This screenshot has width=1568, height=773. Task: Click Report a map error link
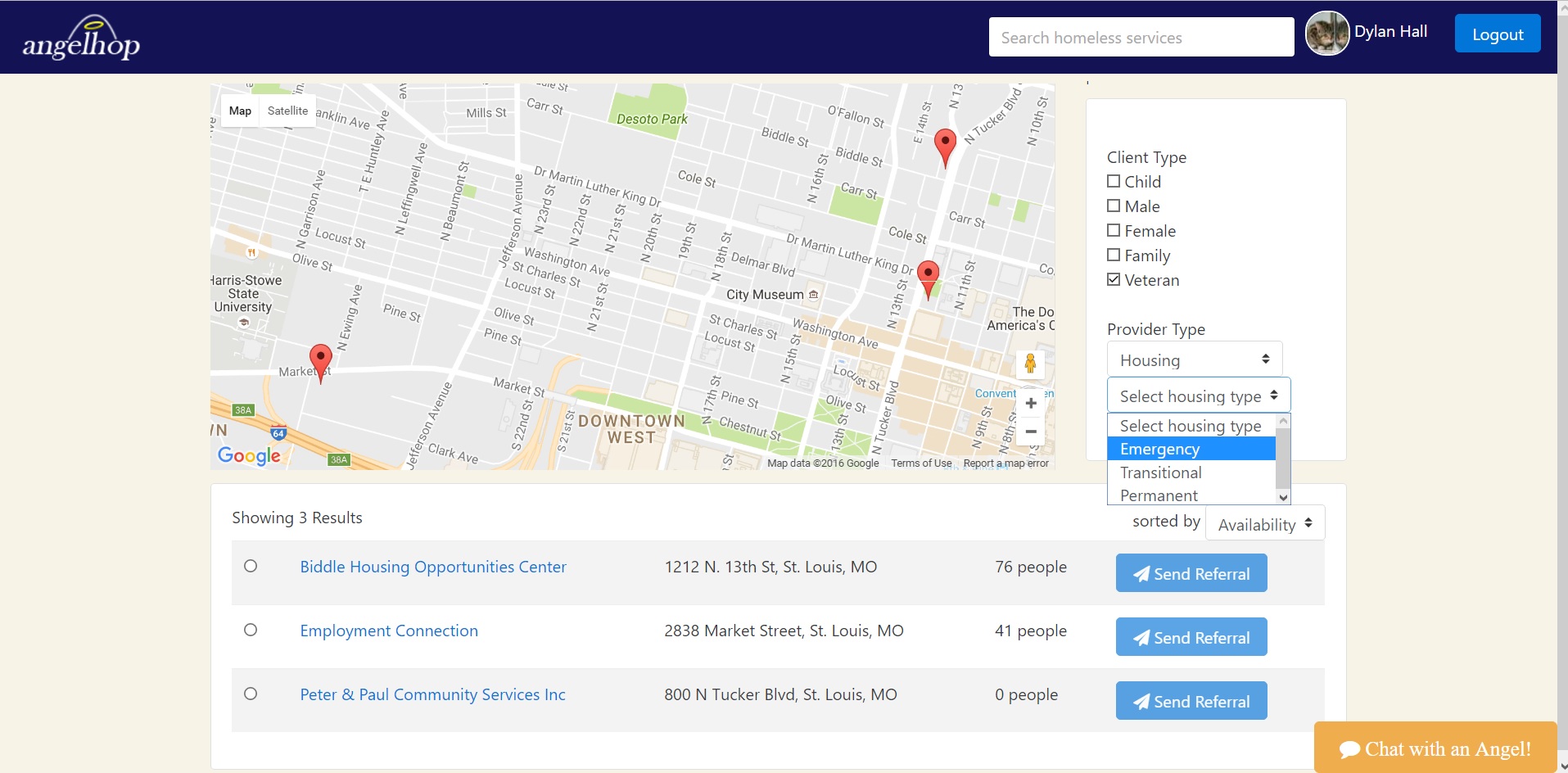click(1005, 463)
